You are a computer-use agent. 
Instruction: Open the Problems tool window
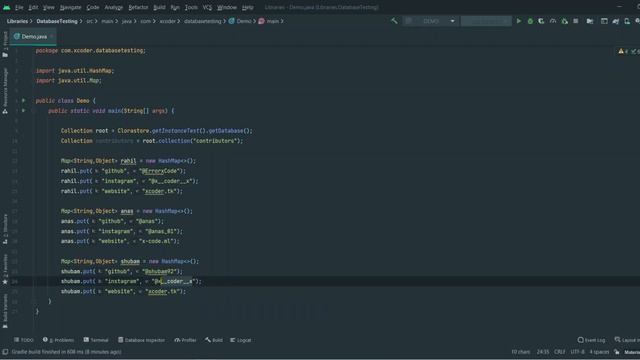(x=58, y=340)
